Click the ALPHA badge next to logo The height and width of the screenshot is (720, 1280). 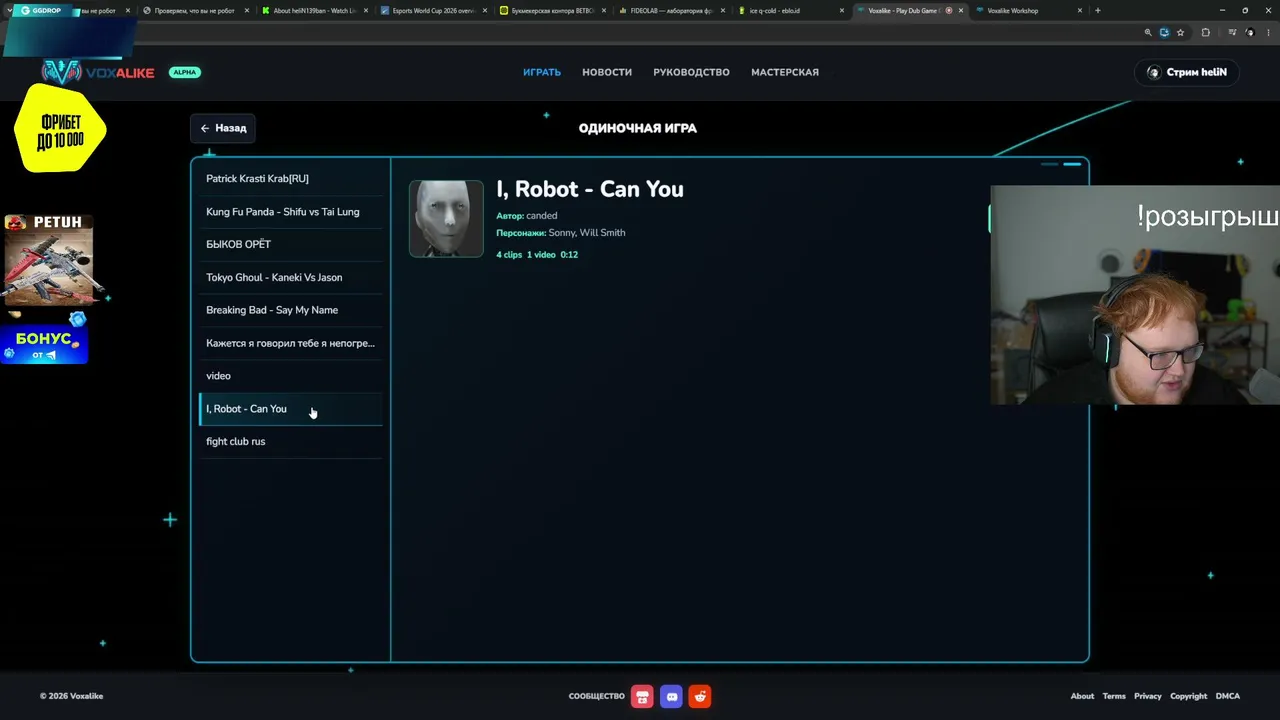(185, 72)
